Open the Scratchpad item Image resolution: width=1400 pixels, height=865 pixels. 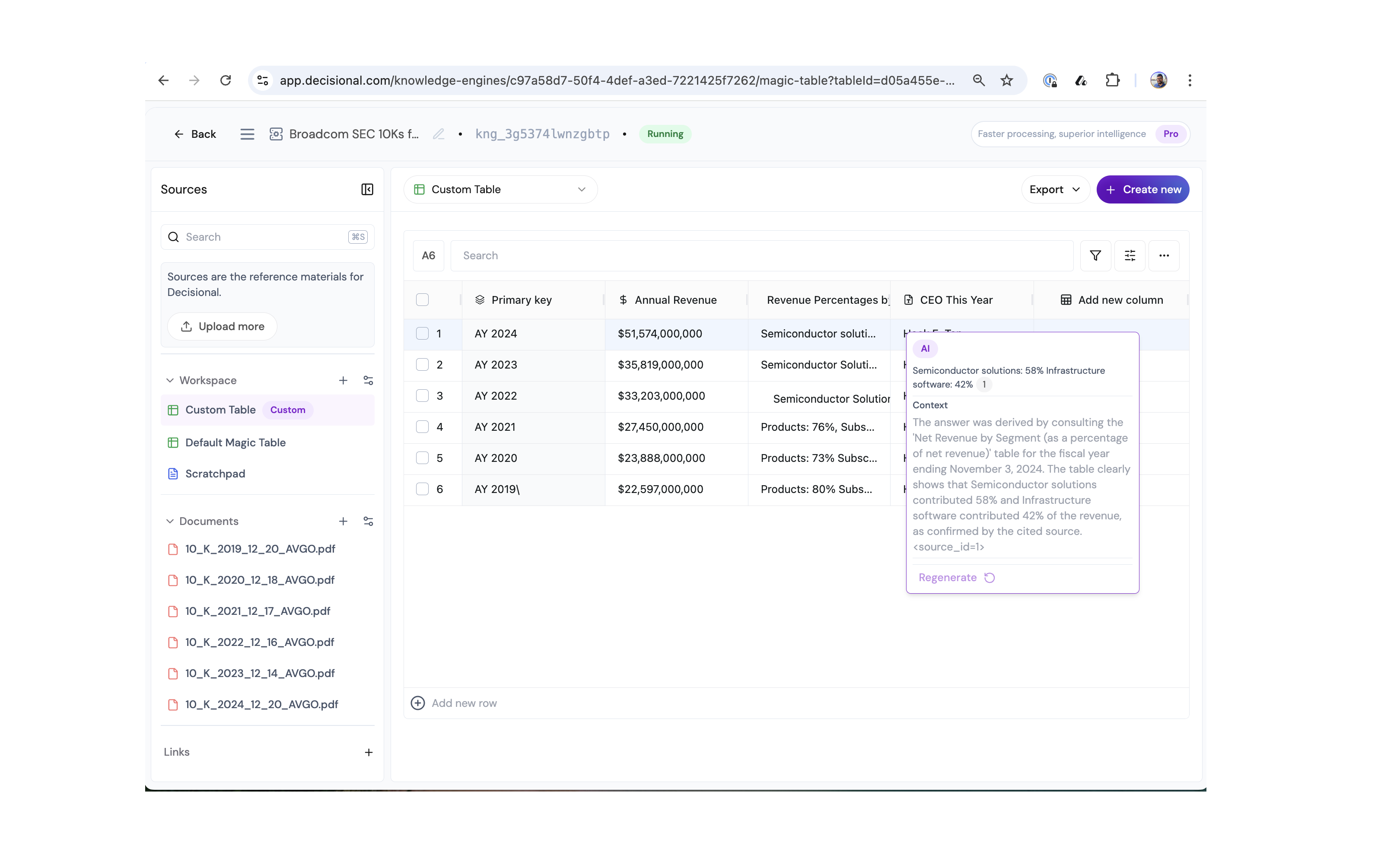215,474
